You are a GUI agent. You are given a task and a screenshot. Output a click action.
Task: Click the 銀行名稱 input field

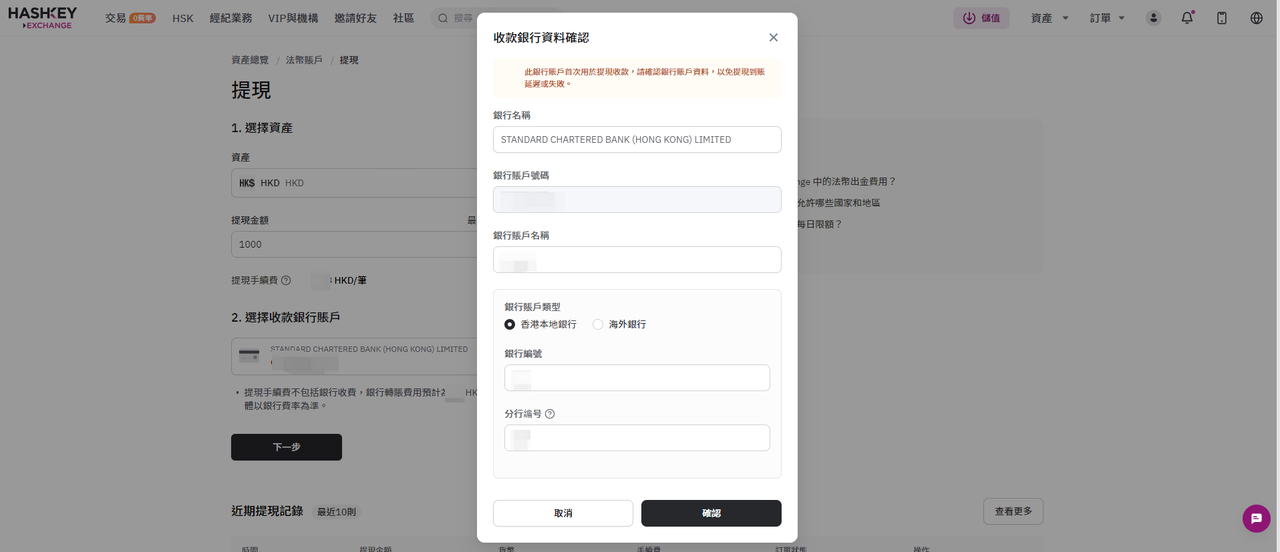click(637, 140)
